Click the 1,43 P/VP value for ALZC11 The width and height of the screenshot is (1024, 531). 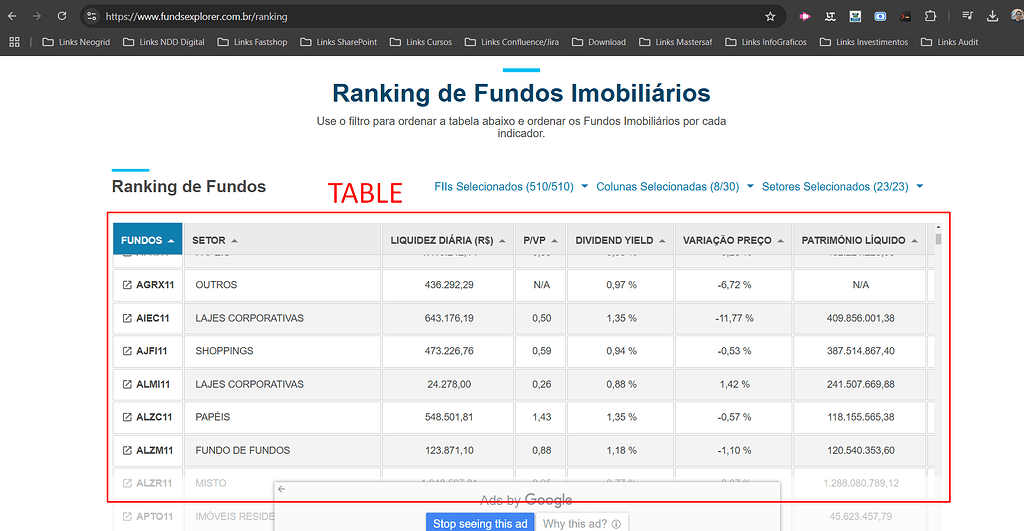pos(541,417)
